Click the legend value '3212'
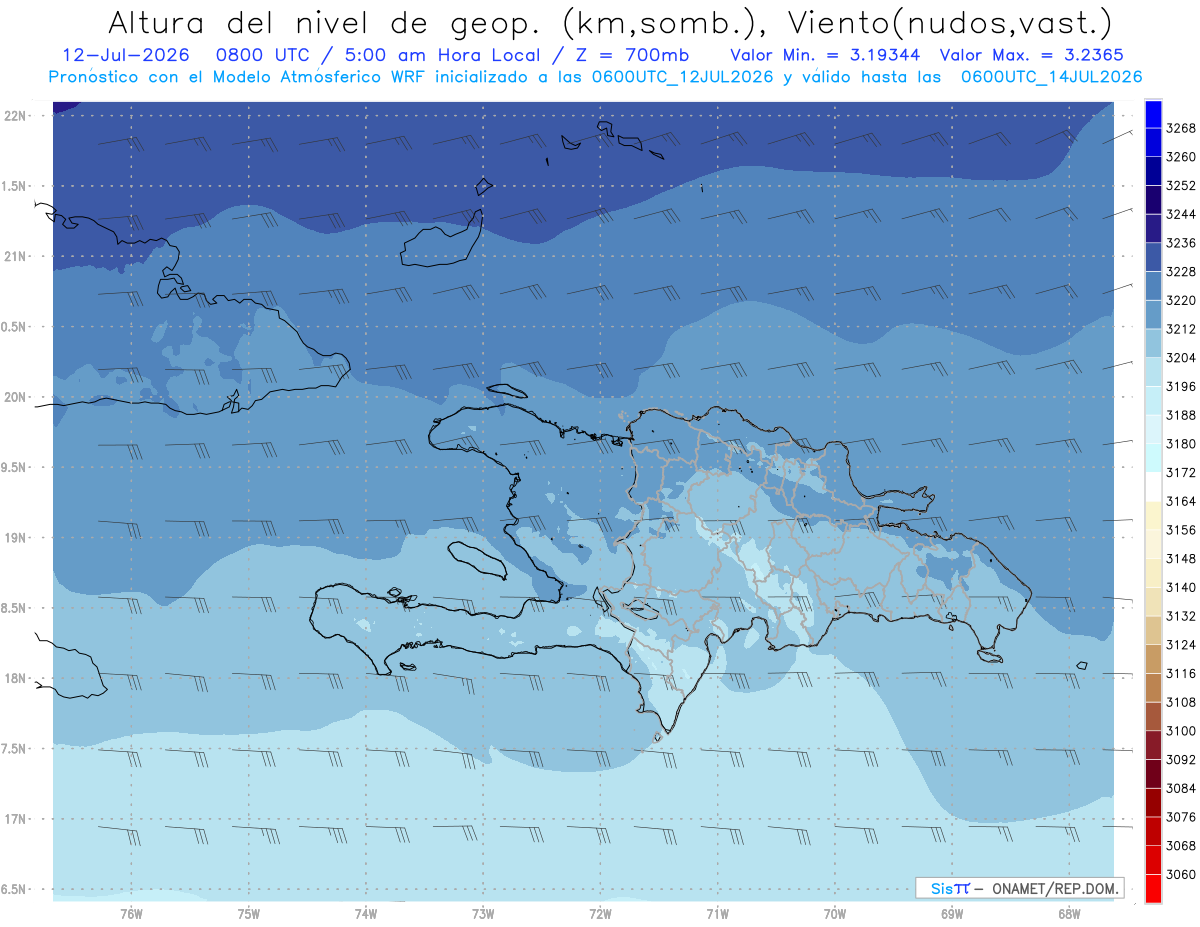 pyautogui.click(x=1181, y=329)
